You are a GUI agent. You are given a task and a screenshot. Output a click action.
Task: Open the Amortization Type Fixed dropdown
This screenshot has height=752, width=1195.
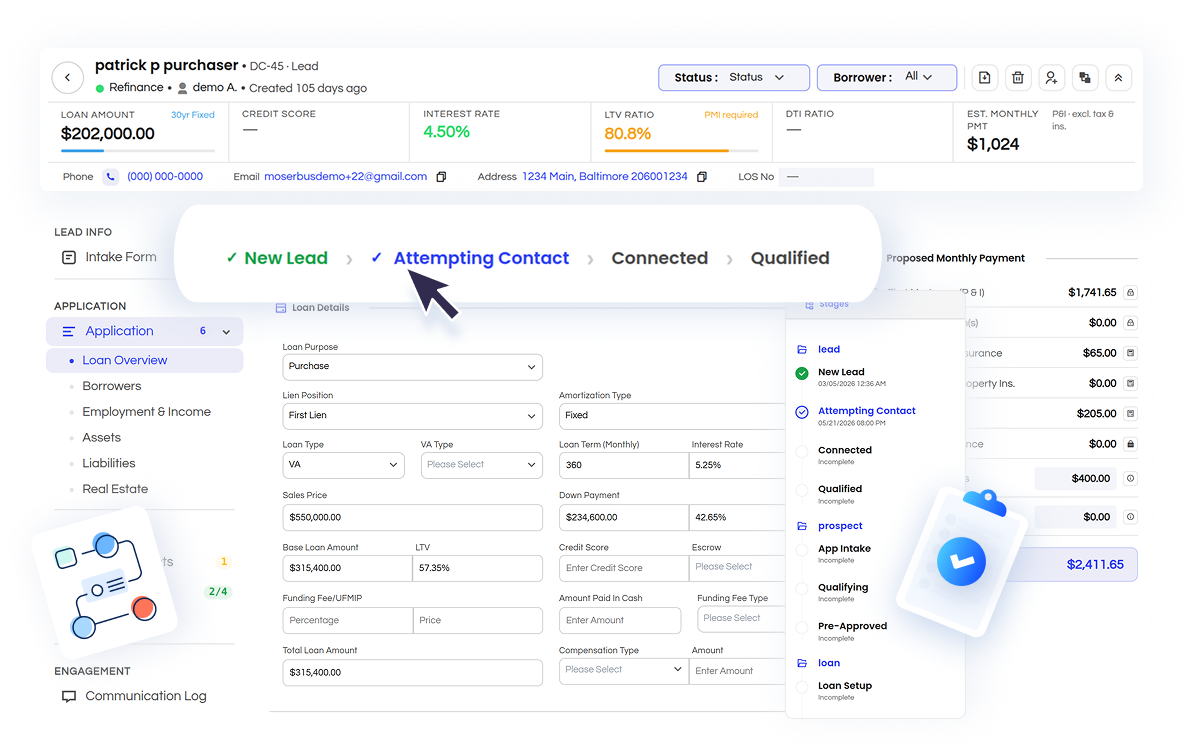[x=672, y=416]
